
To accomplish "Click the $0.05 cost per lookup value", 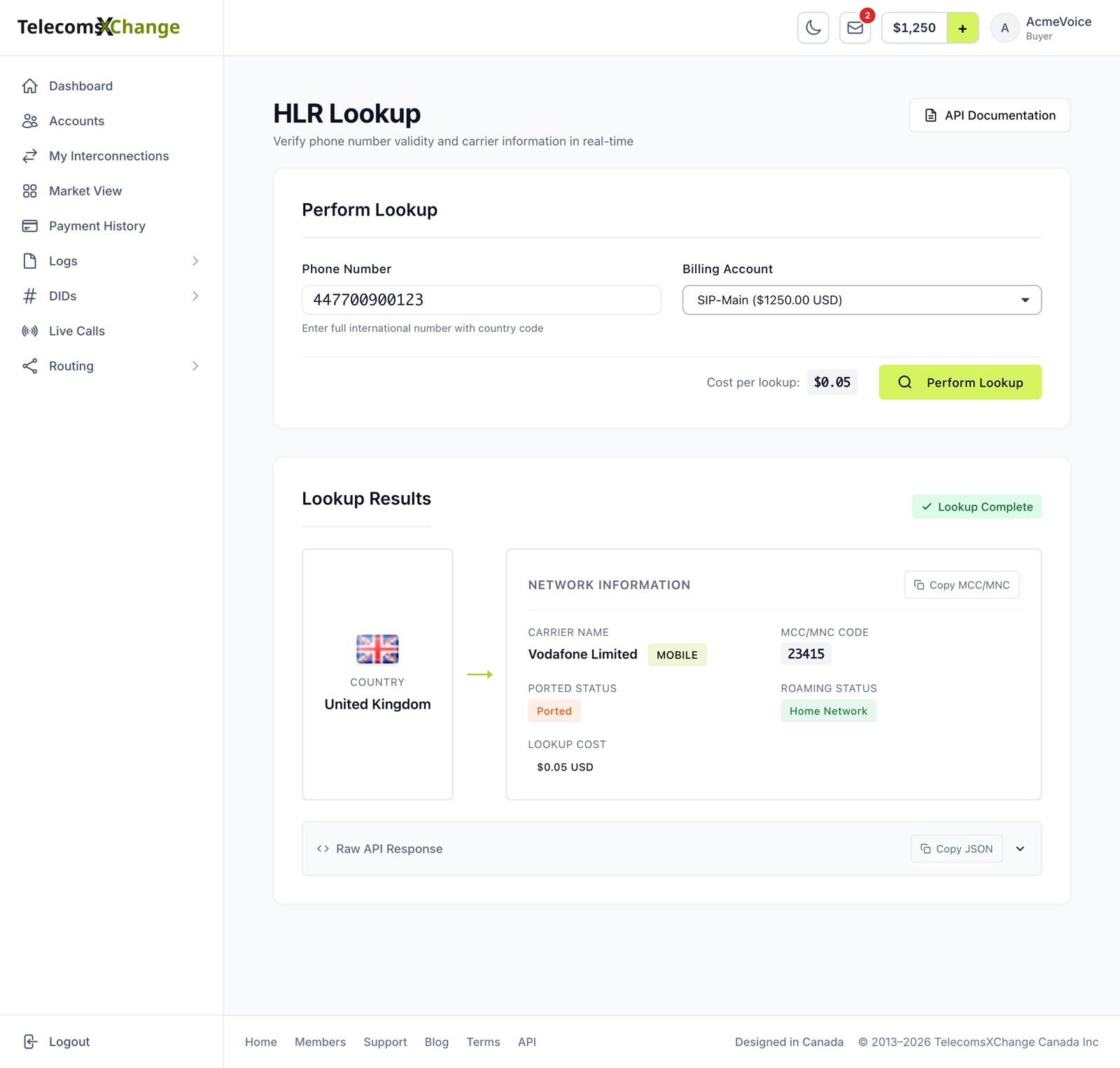I will point(832,382).
